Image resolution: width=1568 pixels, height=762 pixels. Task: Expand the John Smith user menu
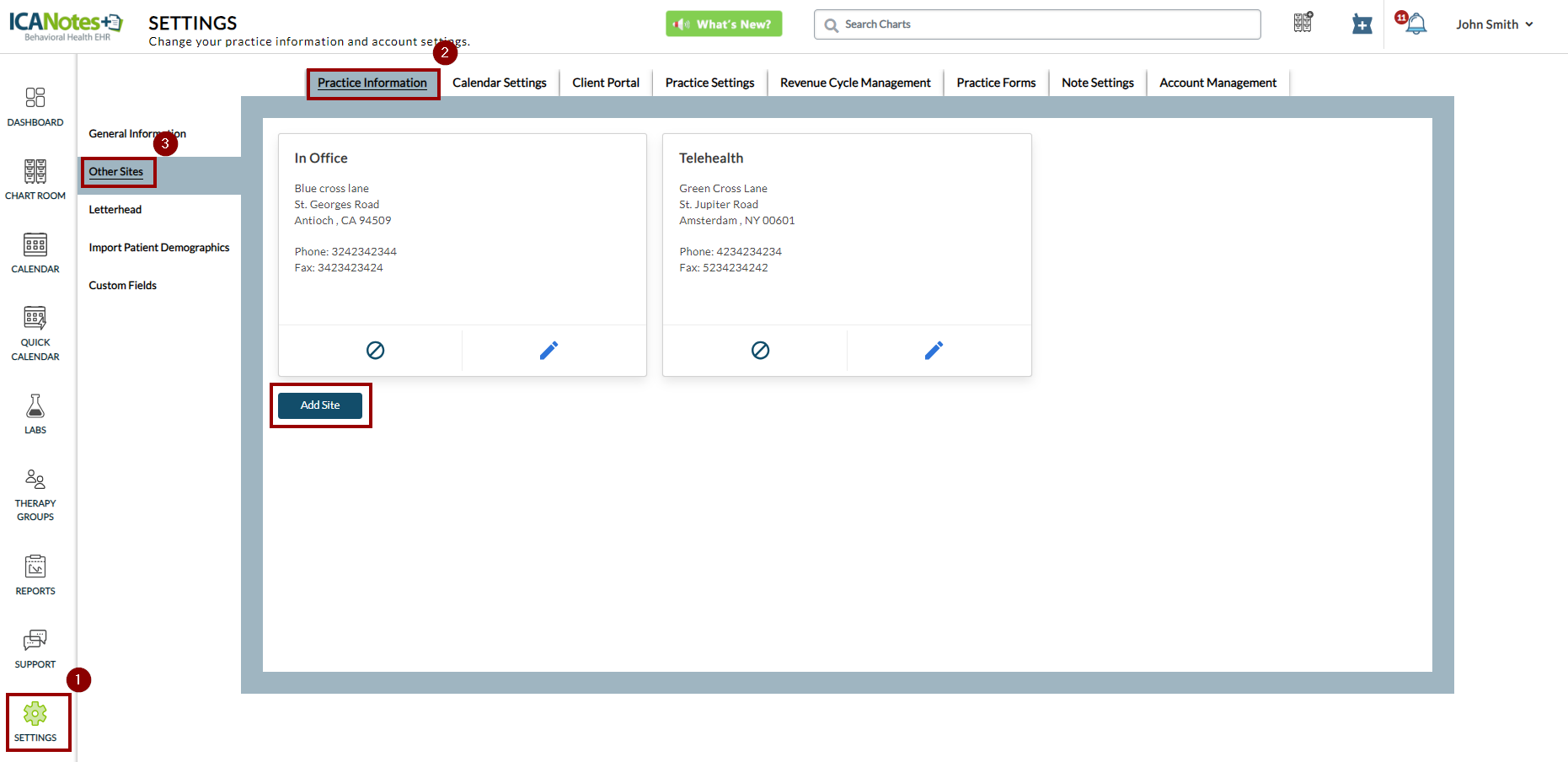[x=1495, y=24]
